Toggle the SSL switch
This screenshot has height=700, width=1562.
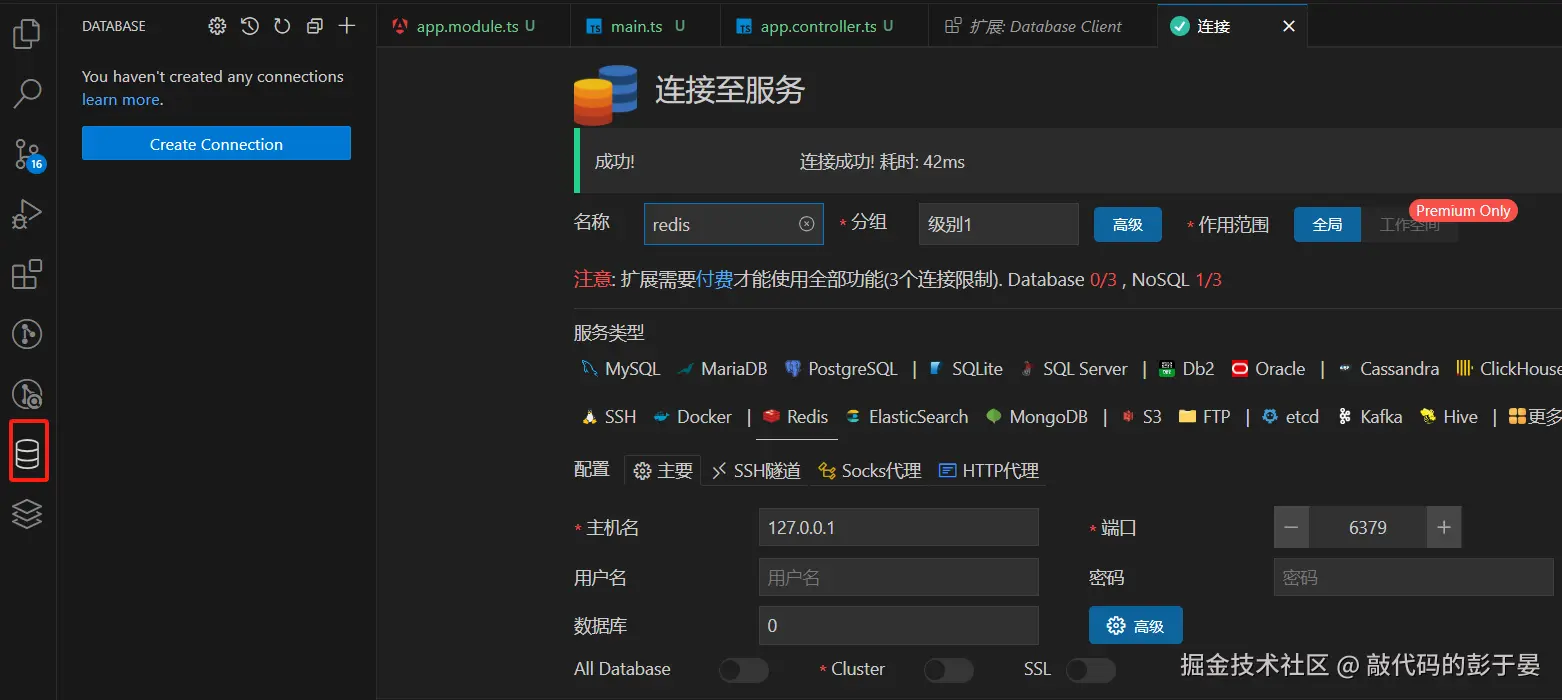pos(1091,669)
